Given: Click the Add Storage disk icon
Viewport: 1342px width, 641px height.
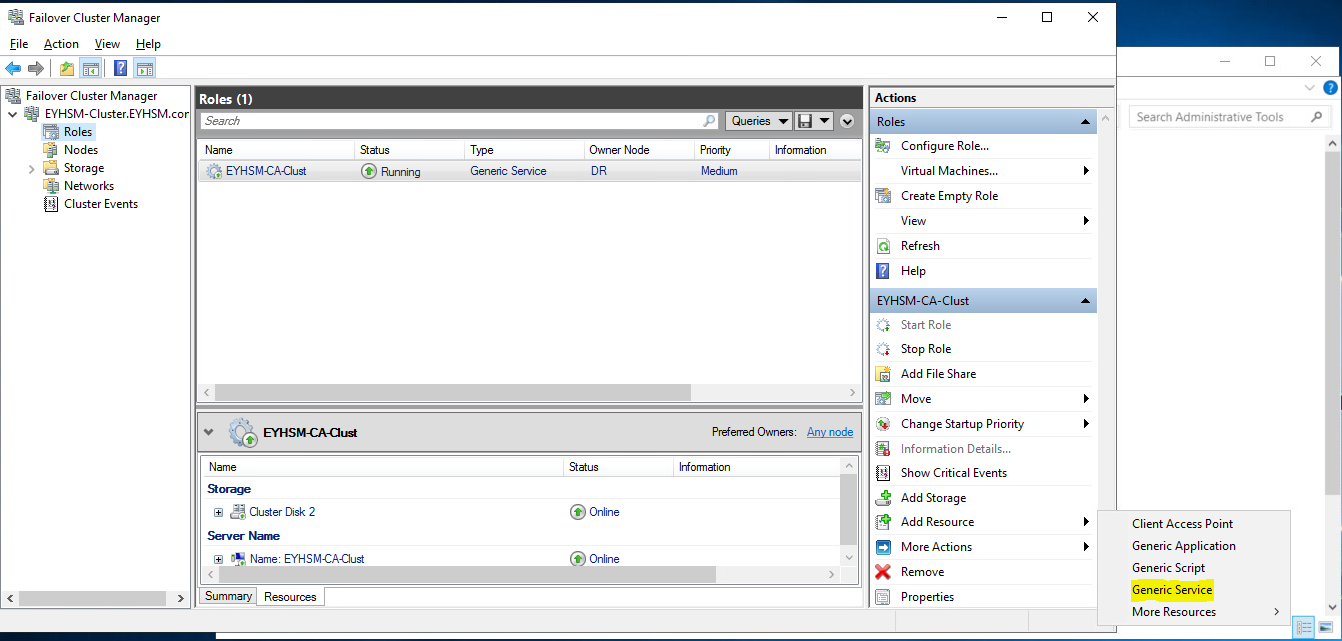Looking at the screenshot, I should (883, 498).
